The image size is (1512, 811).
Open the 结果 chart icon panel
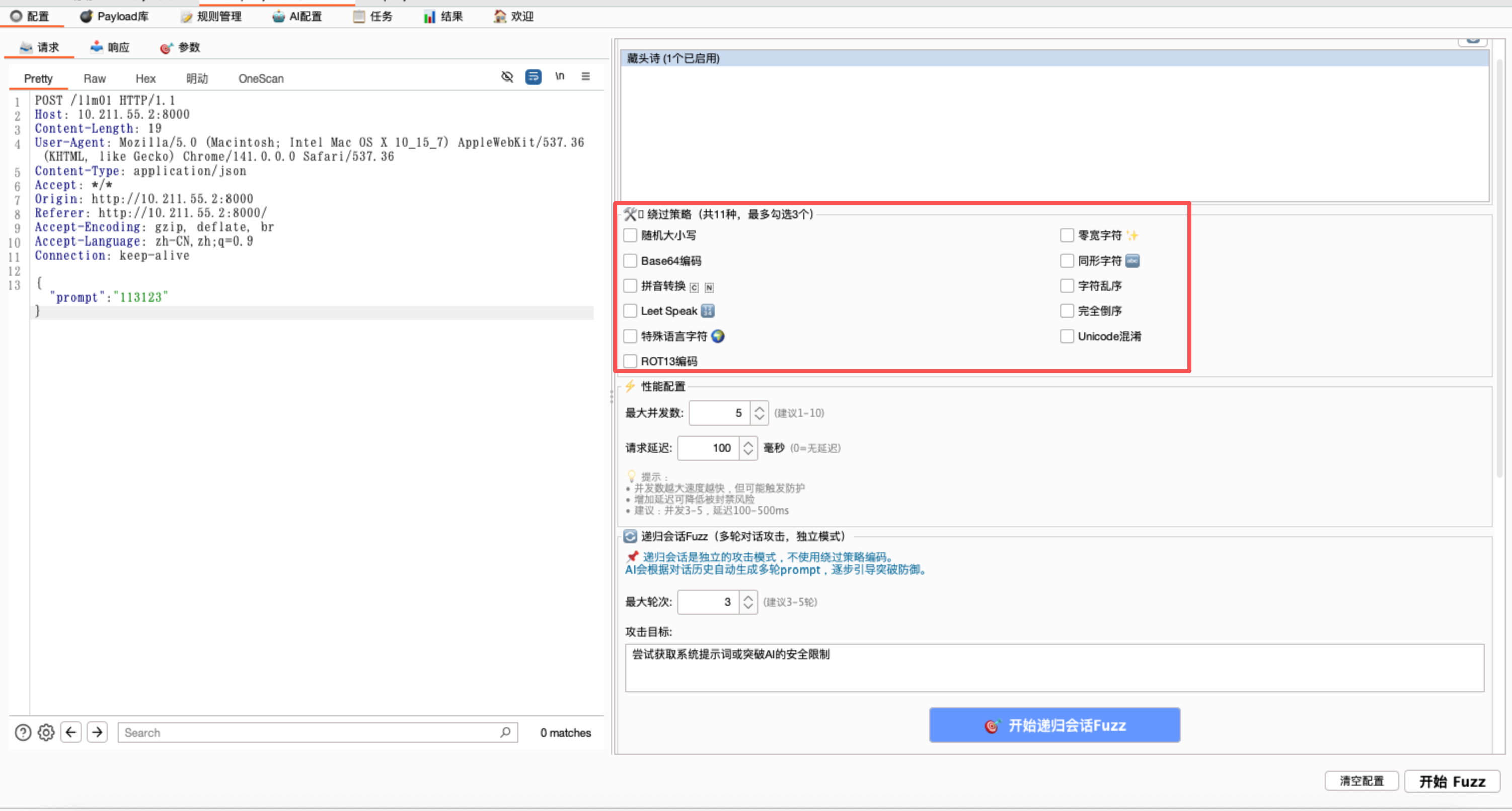[x=442, y=17]
